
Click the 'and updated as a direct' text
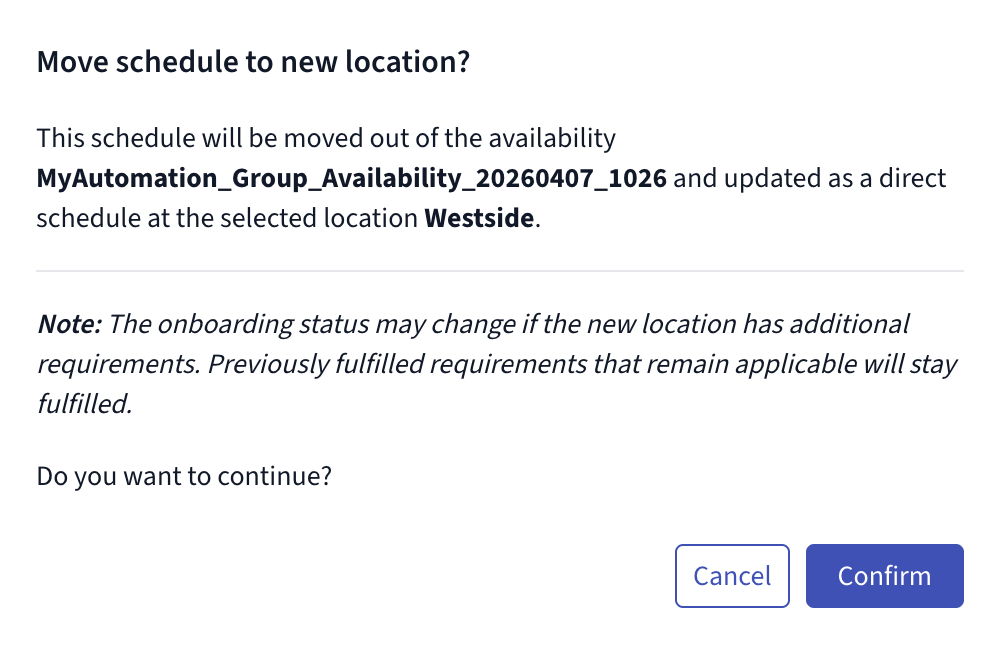coord(809,179)
